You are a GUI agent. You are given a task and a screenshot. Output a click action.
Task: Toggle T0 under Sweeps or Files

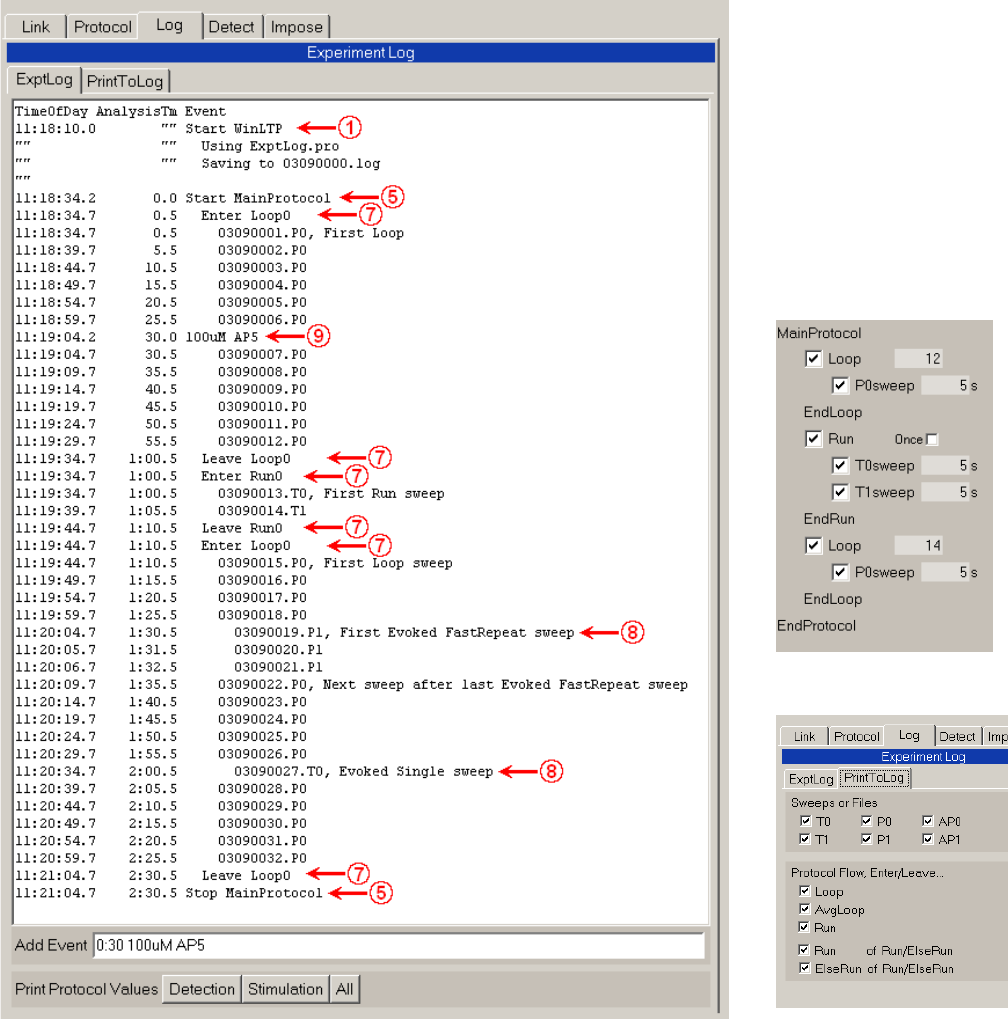coord(806,821)
